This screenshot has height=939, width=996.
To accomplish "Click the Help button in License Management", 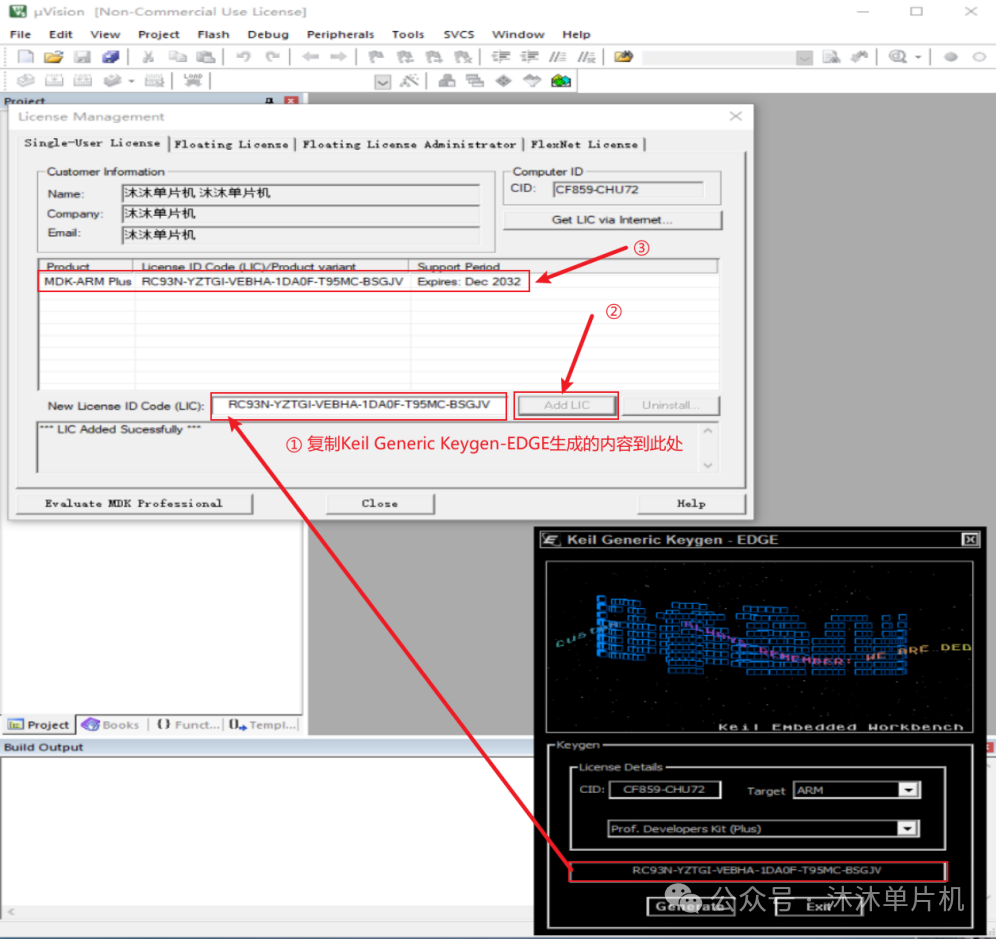I will click(x=691, y=503).
